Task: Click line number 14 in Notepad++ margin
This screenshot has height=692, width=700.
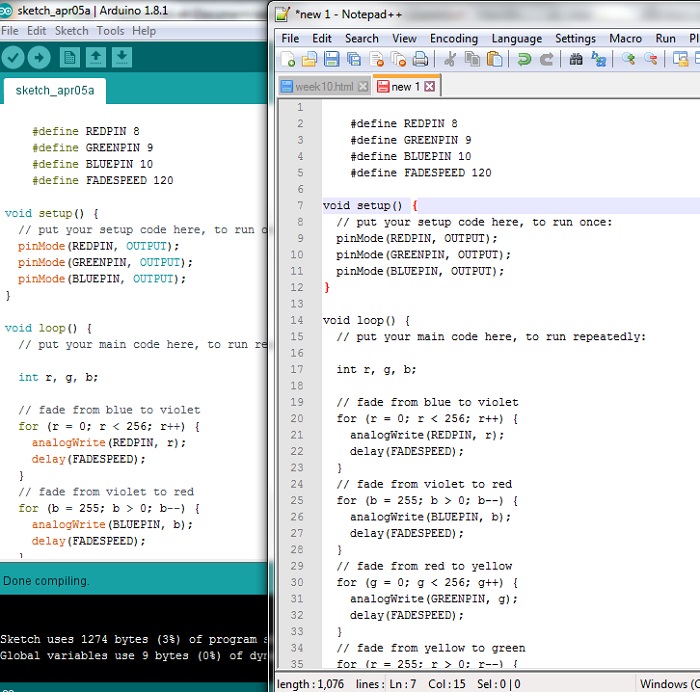Action: pos(297,320)
